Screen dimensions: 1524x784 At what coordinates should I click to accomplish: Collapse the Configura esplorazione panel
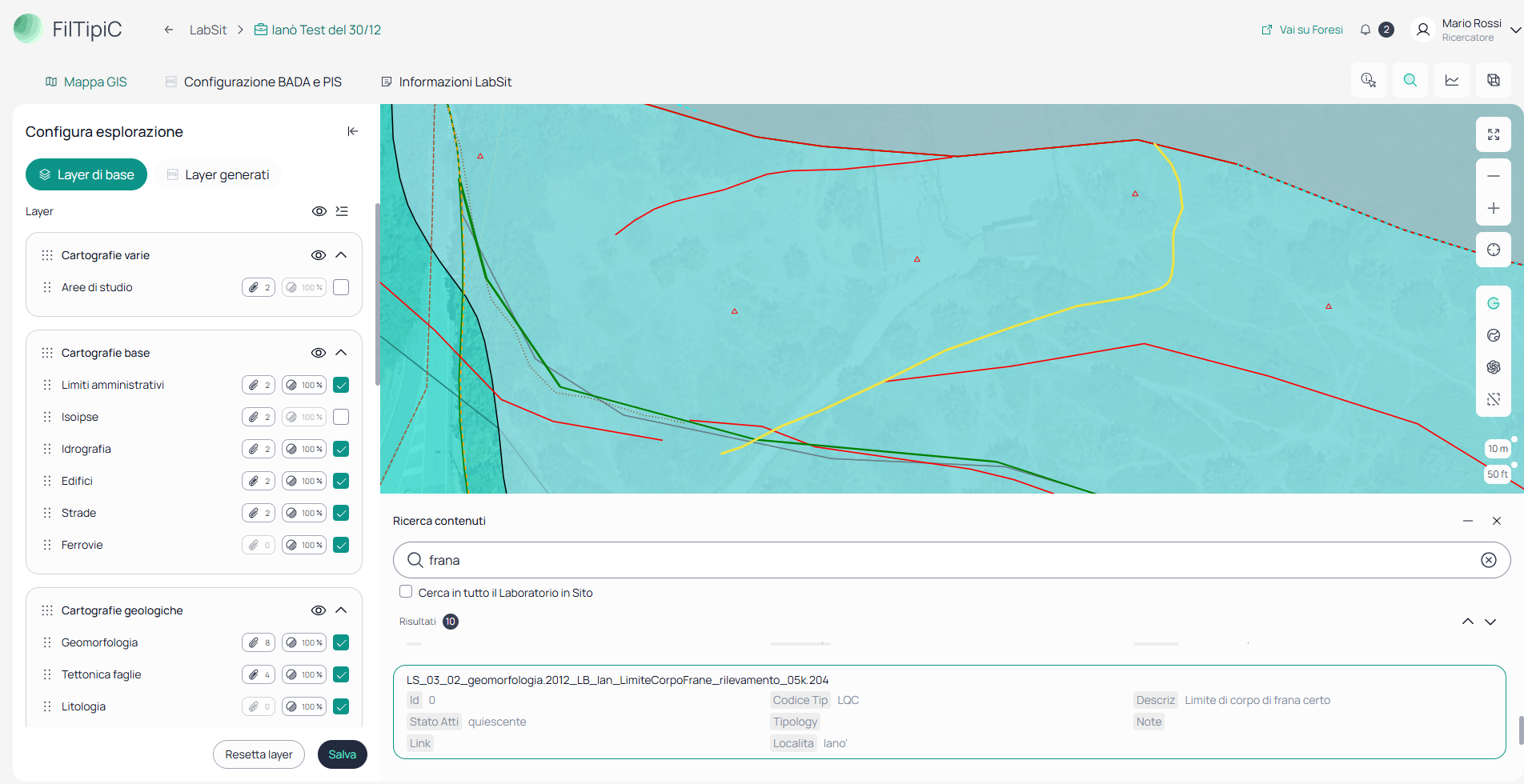(353, 131)
